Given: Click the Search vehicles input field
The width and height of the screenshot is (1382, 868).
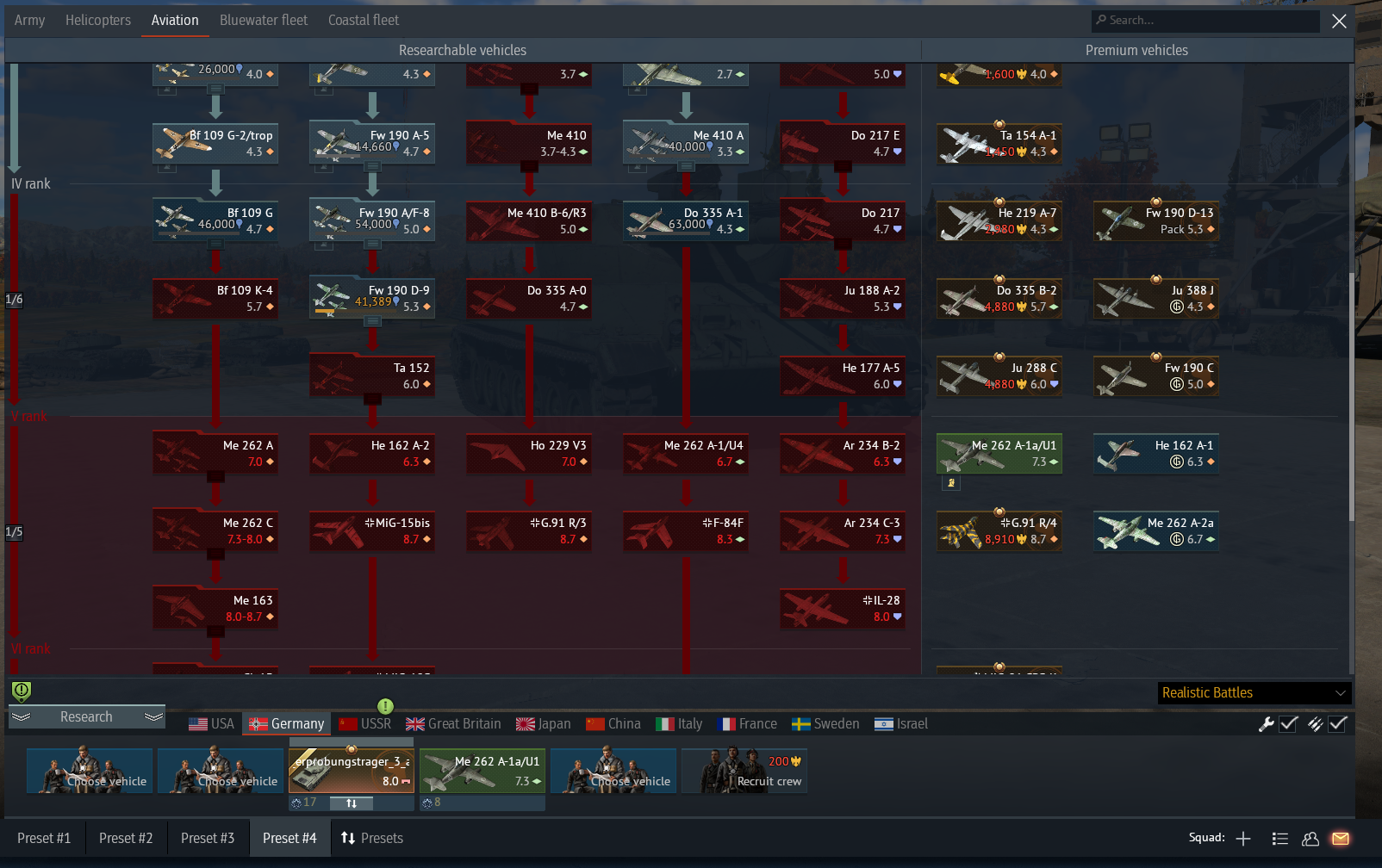Looking at the screenshot, I should tap(1205, 21).
